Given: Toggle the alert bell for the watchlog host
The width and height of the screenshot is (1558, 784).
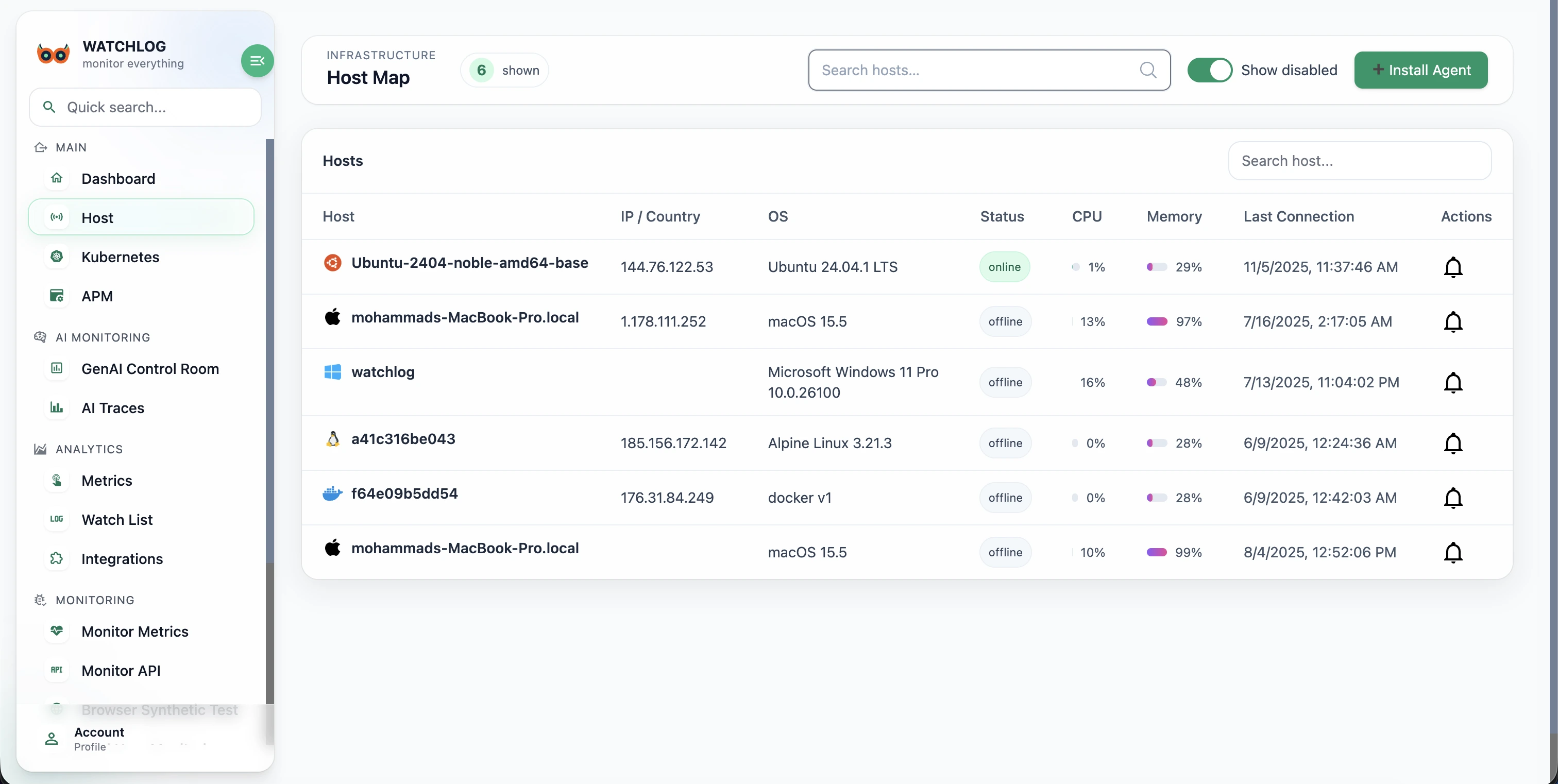Looking at the screenshot, I should (x=1453, y=382).
